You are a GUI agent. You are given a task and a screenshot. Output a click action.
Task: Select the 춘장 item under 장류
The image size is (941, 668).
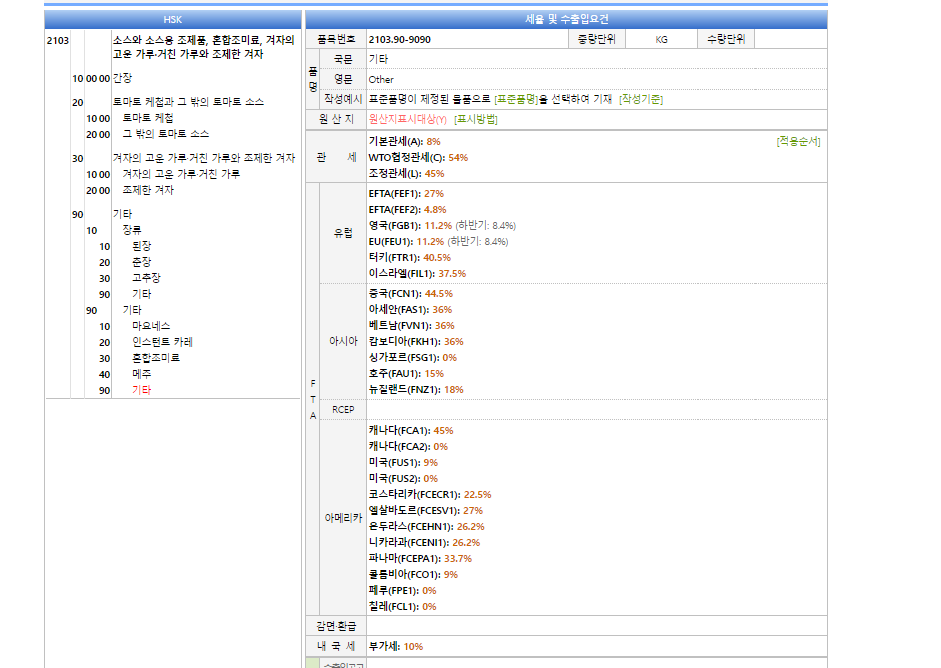click(x=141, y=262)
